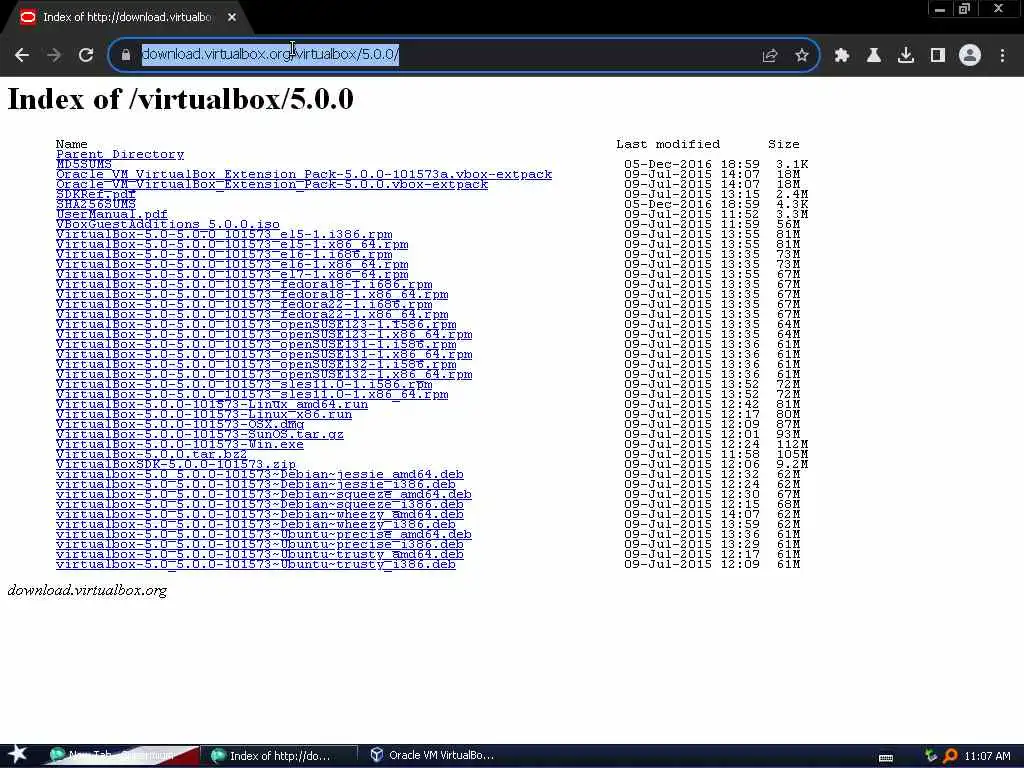Switch to New Tab taskbar window

point(121,756)
